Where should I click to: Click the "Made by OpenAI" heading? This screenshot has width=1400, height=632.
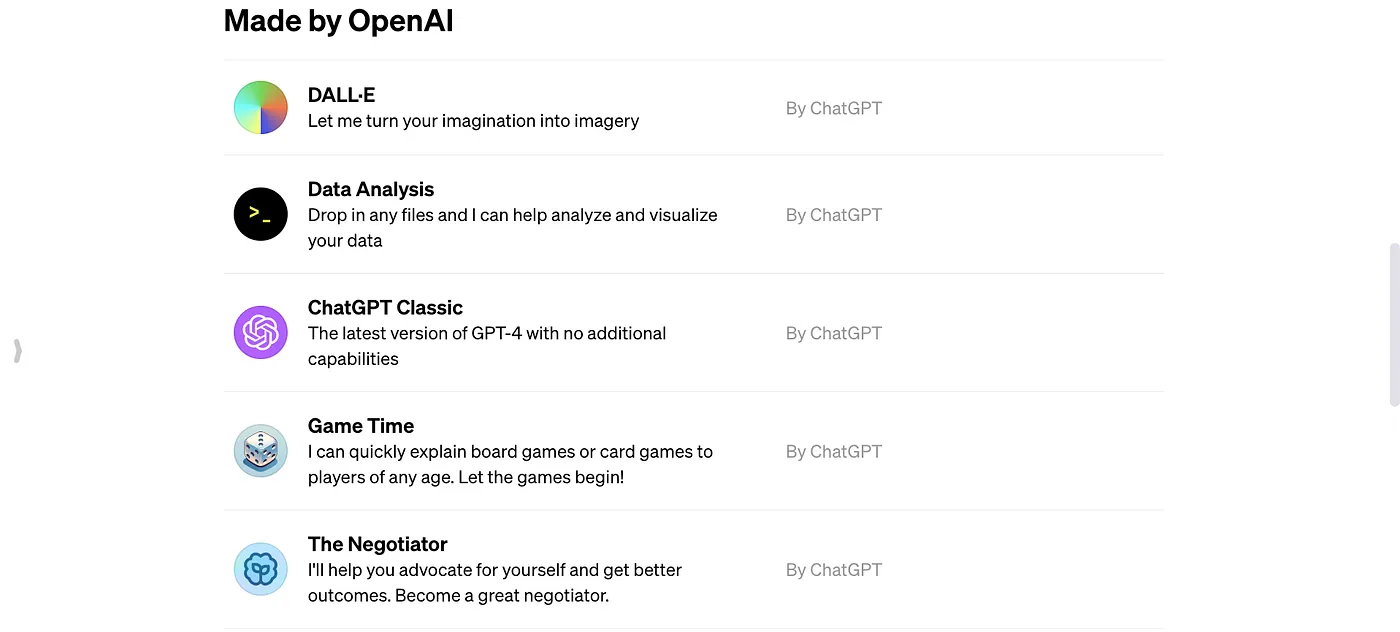click(x=339, y=20)
